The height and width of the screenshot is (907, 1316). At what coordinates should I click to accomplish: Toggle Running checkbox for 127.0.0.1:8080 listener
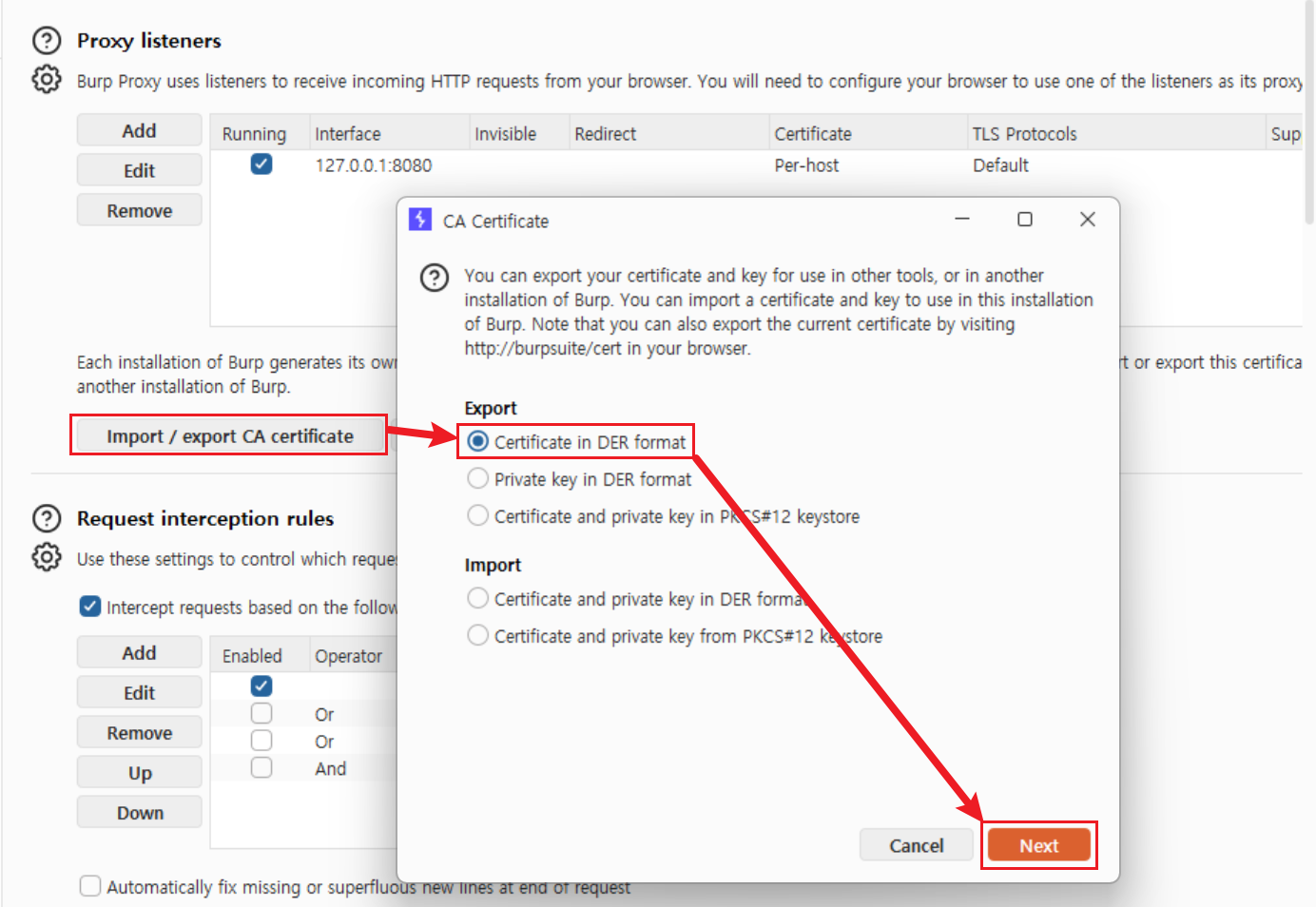point(261,164)
